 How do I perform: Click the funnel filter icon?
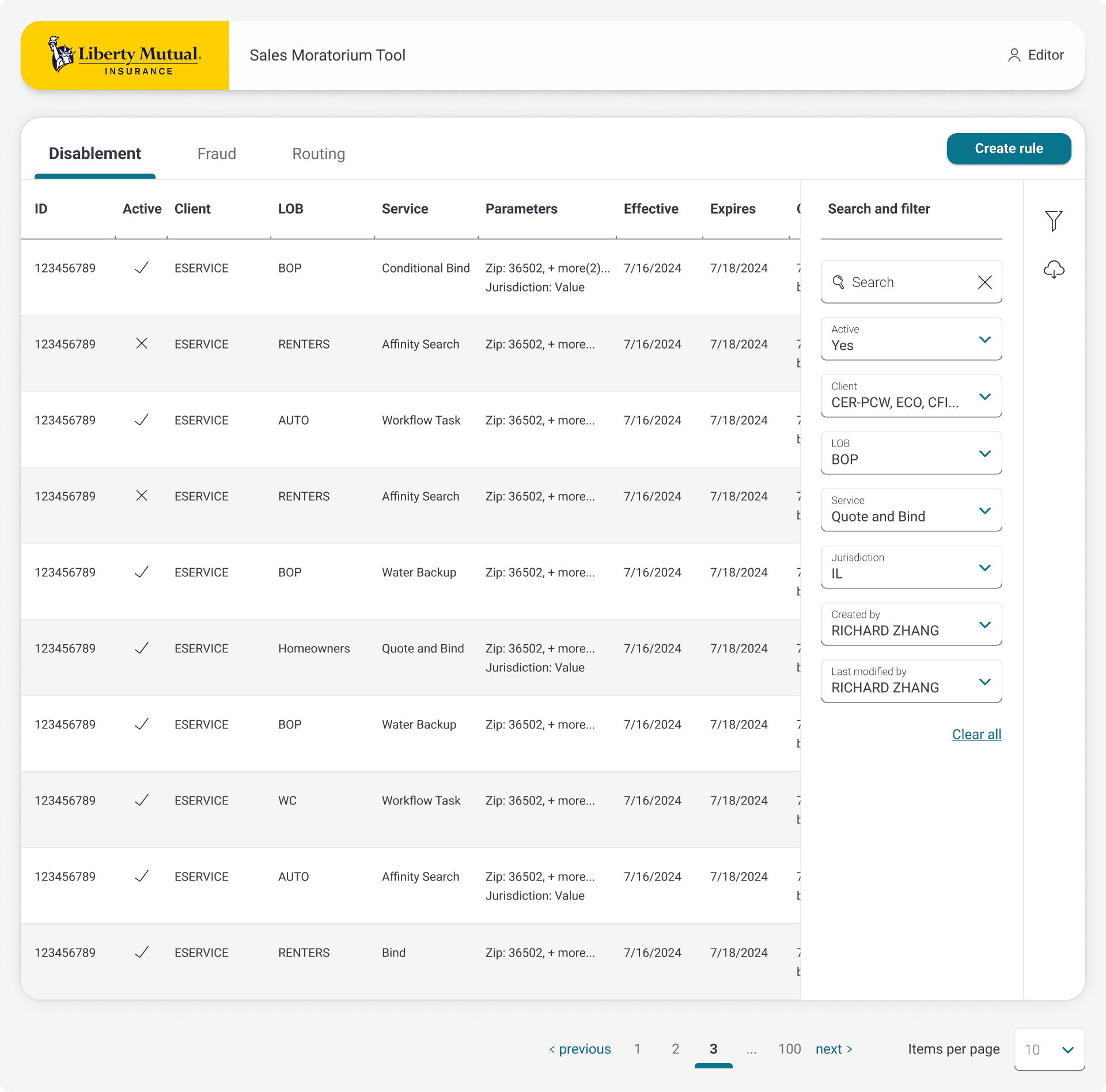coord(1054,221)
